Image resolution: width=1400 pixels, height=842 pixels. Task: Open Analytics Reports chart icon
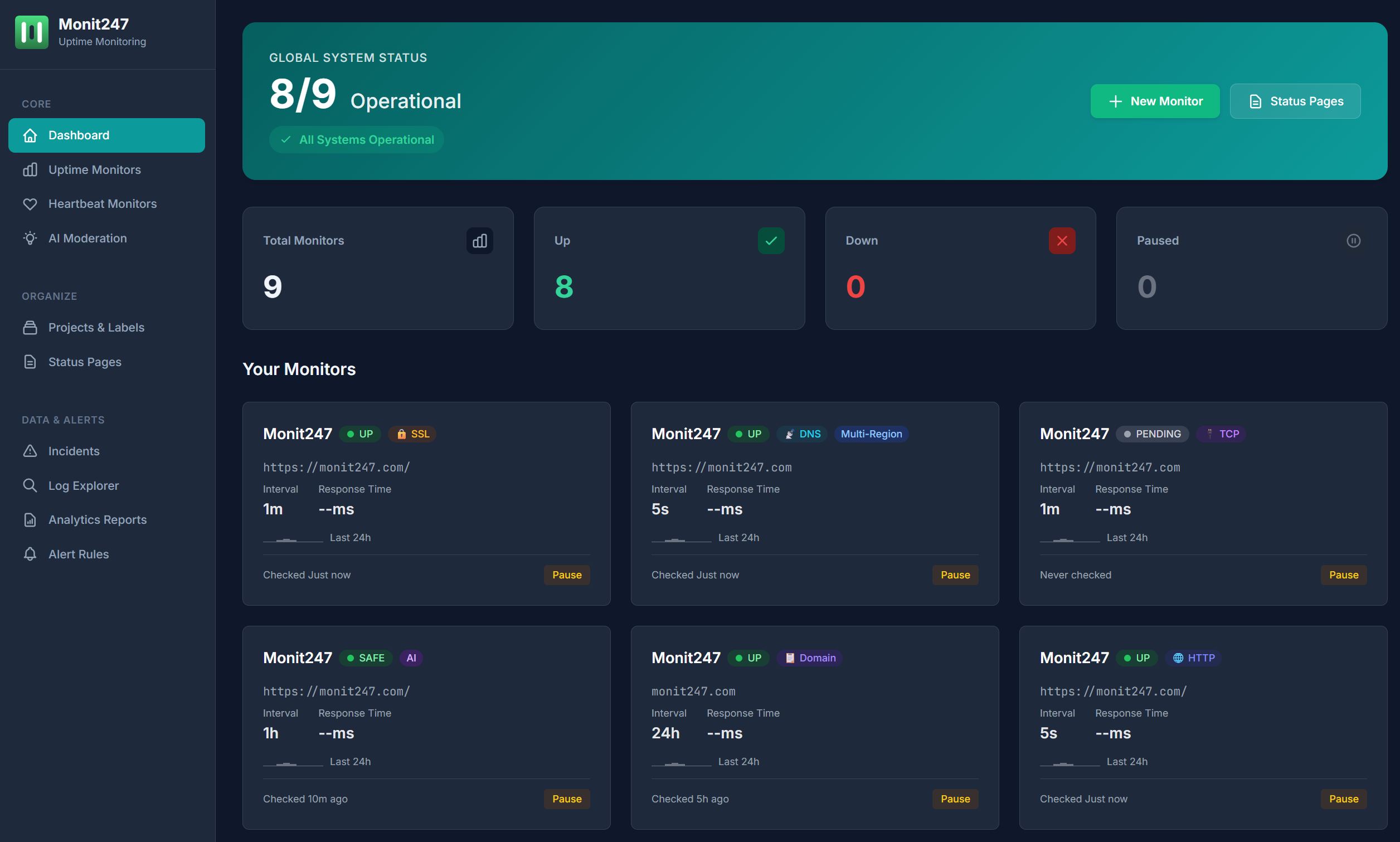coord(30,520)
